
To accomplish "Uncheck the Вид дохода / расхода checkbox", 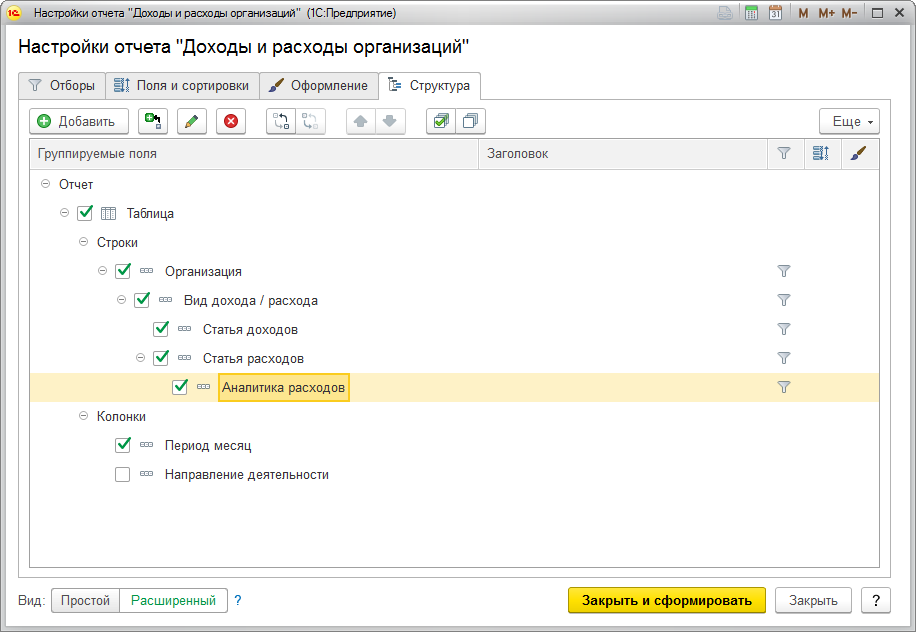I will point(142,300).
